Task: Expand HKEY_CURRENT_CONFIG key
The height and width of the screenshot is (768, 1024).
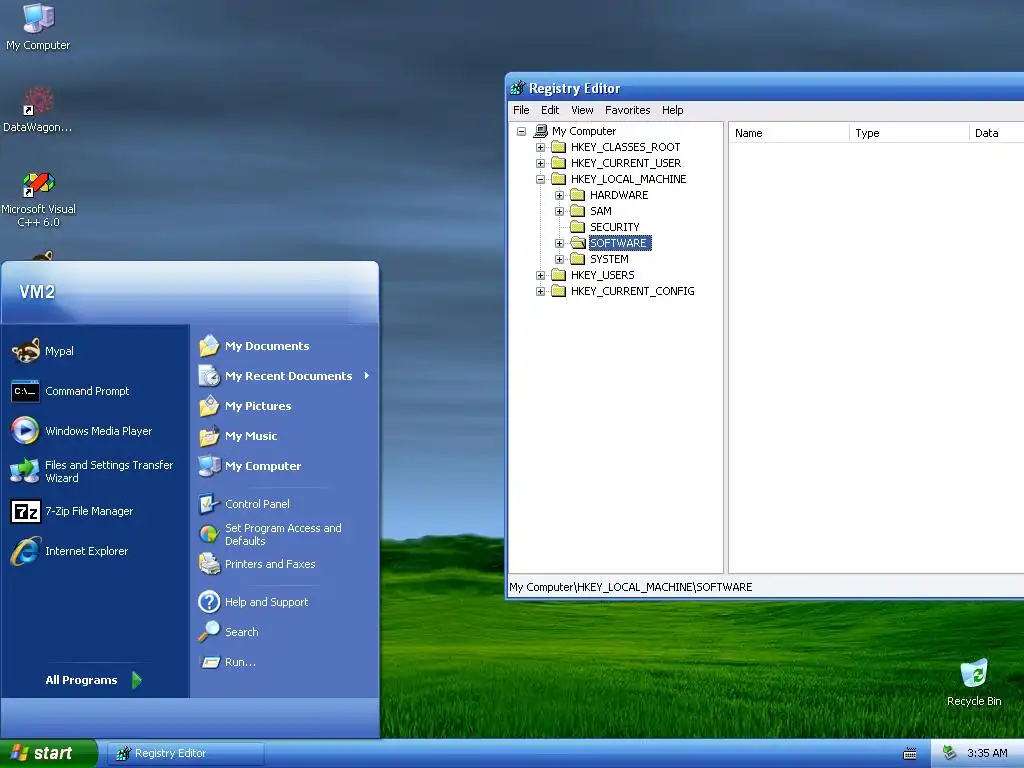Action: point(540,291)
